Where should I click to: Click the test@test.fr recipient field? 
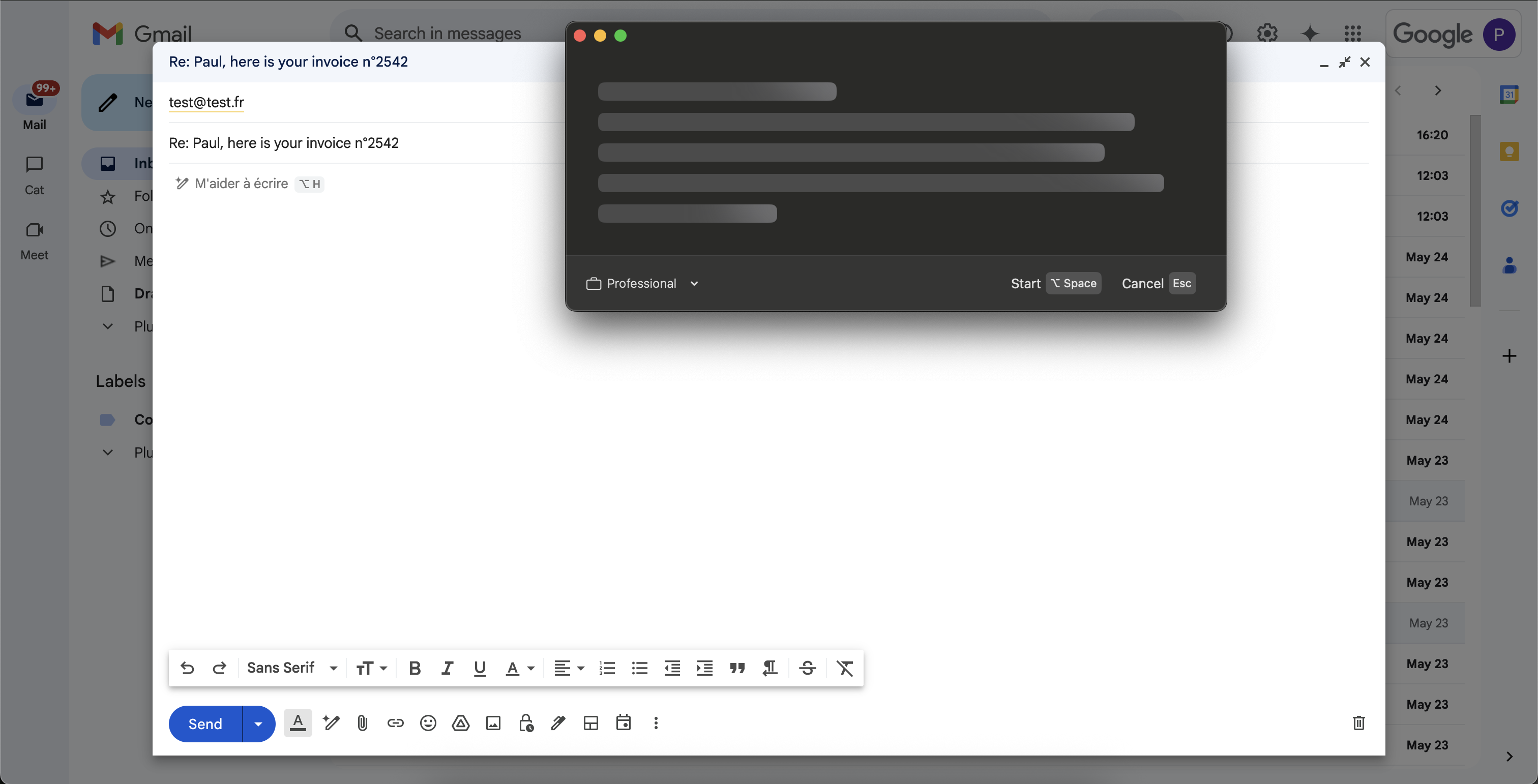coord(206,102)
